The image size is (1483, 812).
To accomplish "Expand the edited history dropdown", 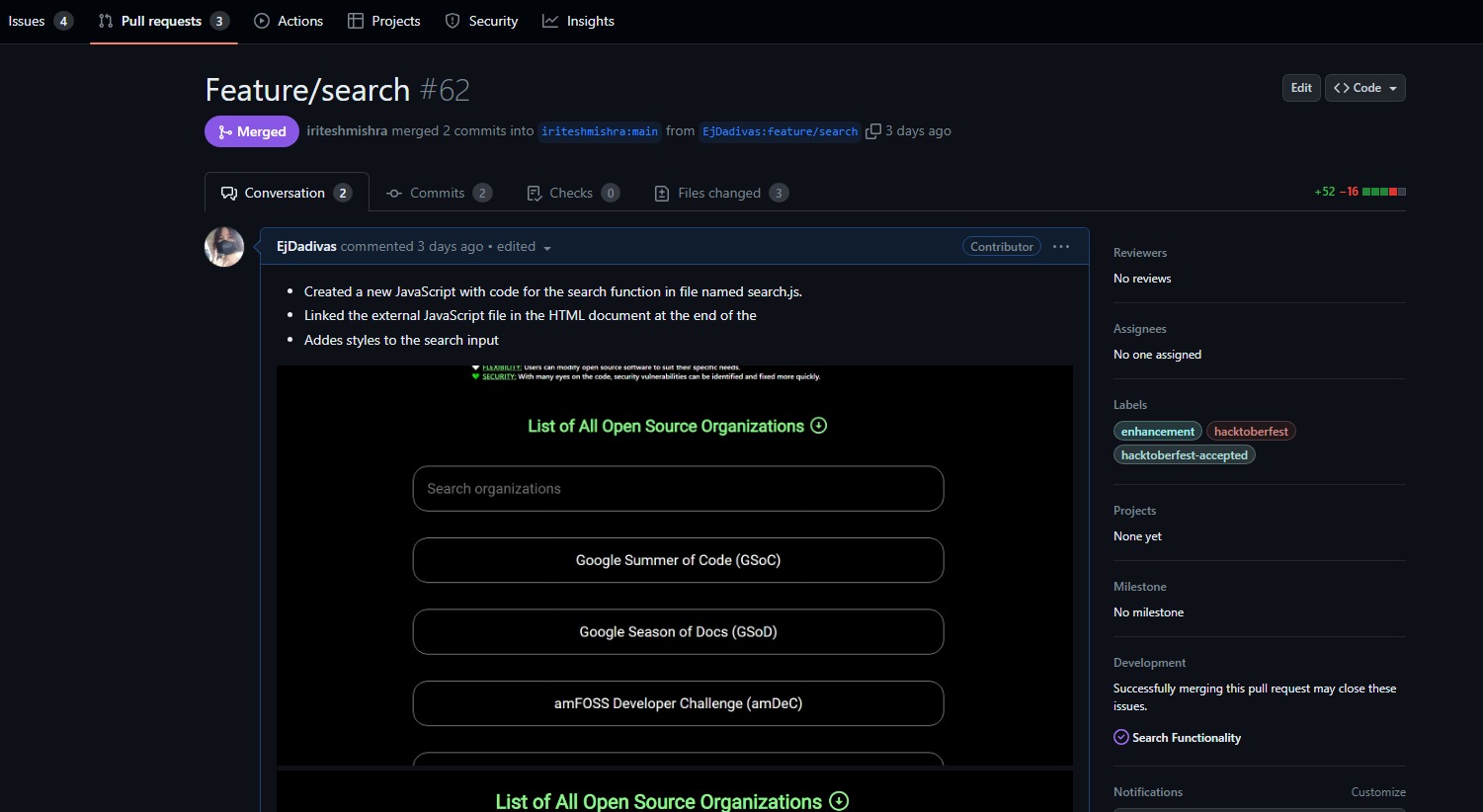I will click(523, 247).
